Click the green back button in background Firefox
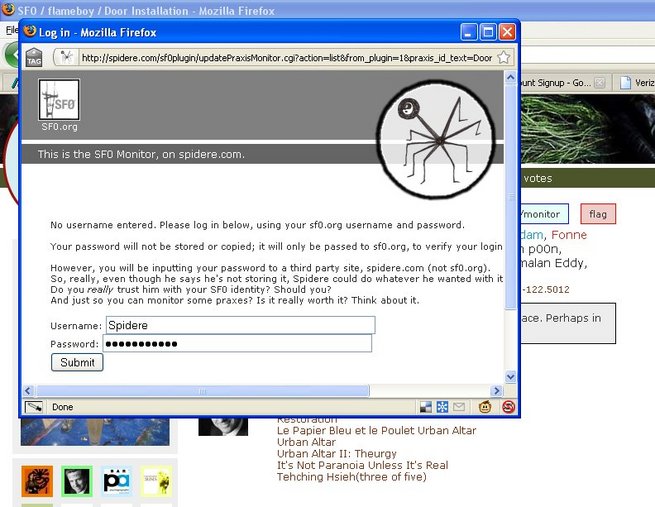Screen dimensions: 655x507 point(12,54)
